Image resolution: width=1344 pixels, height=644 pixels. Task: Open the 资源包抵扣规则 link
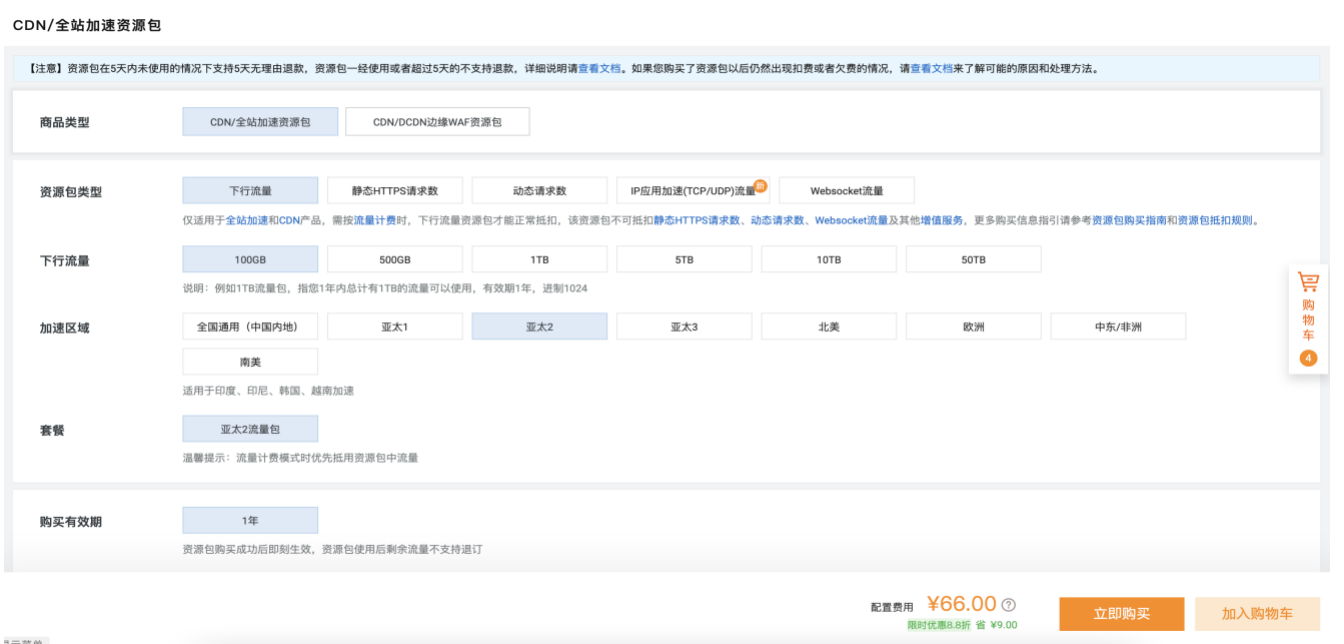(x=1214, y=221)
